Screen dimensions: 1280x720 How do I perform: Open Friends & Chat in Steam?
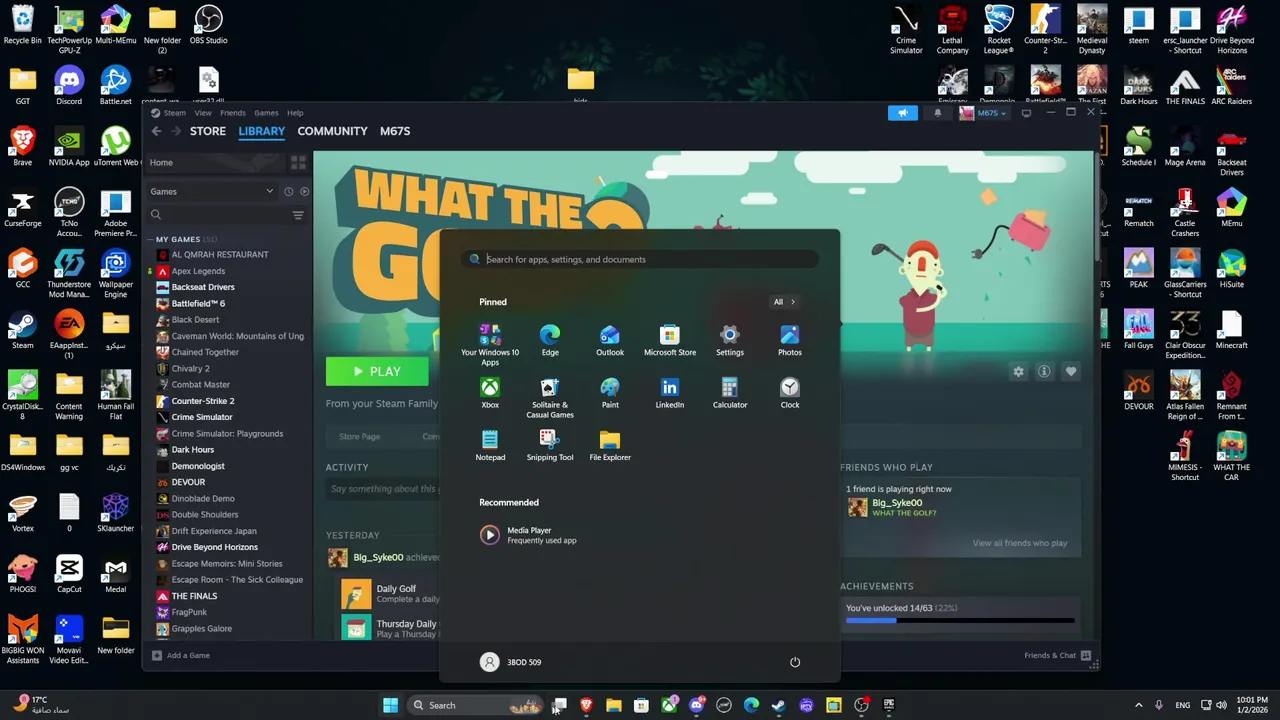tap(1058, 656)
